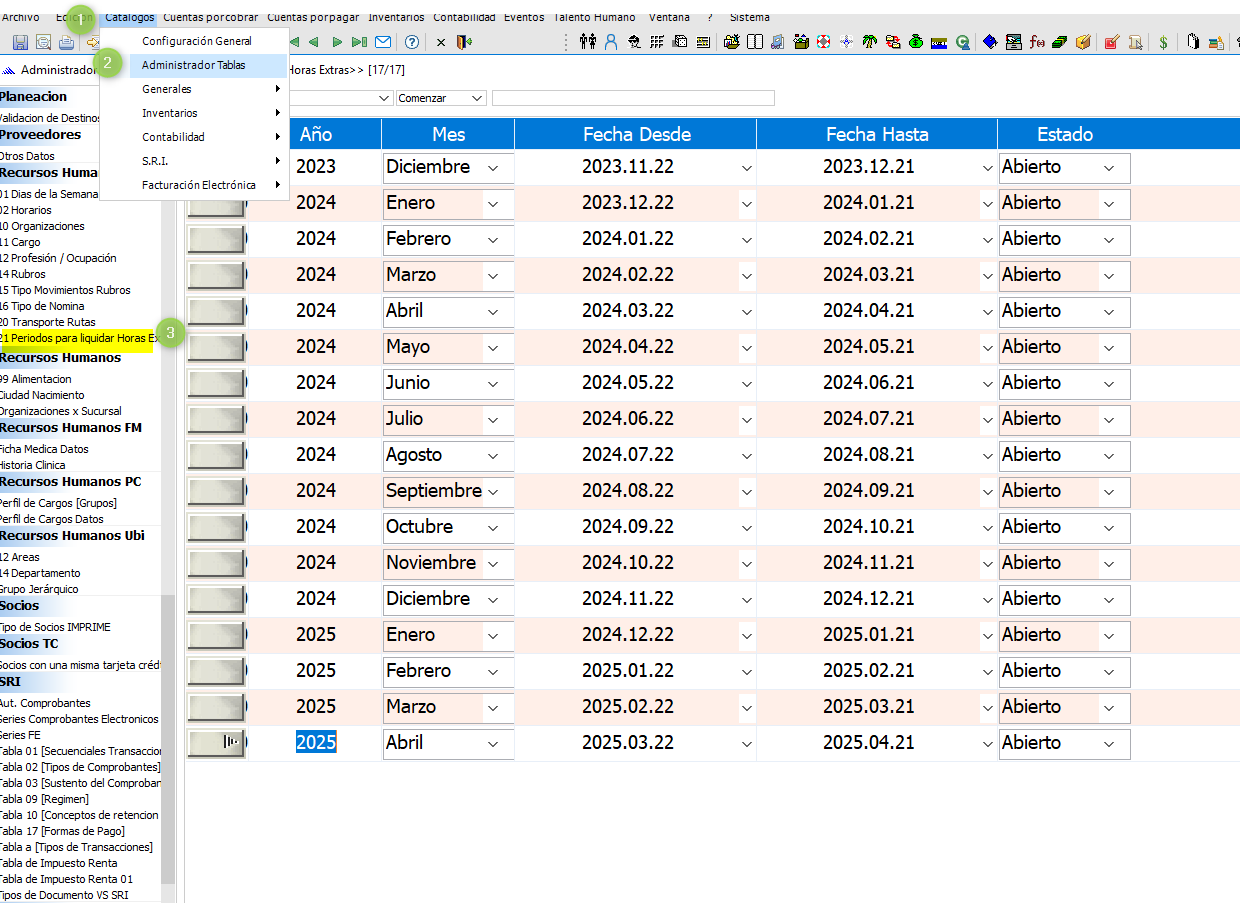Click the search text field beside Comenzar

coord(632,98)
